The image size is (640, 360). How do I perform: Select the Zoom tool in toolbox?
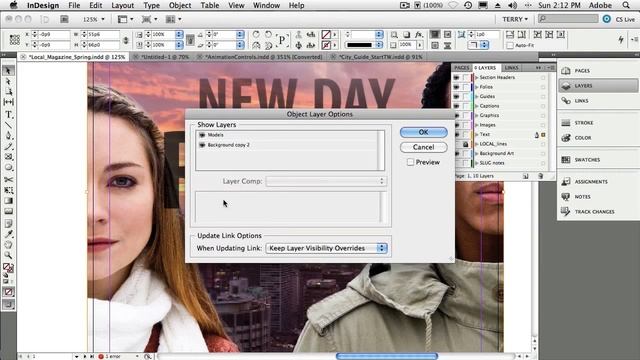click(x=8, y=256)
